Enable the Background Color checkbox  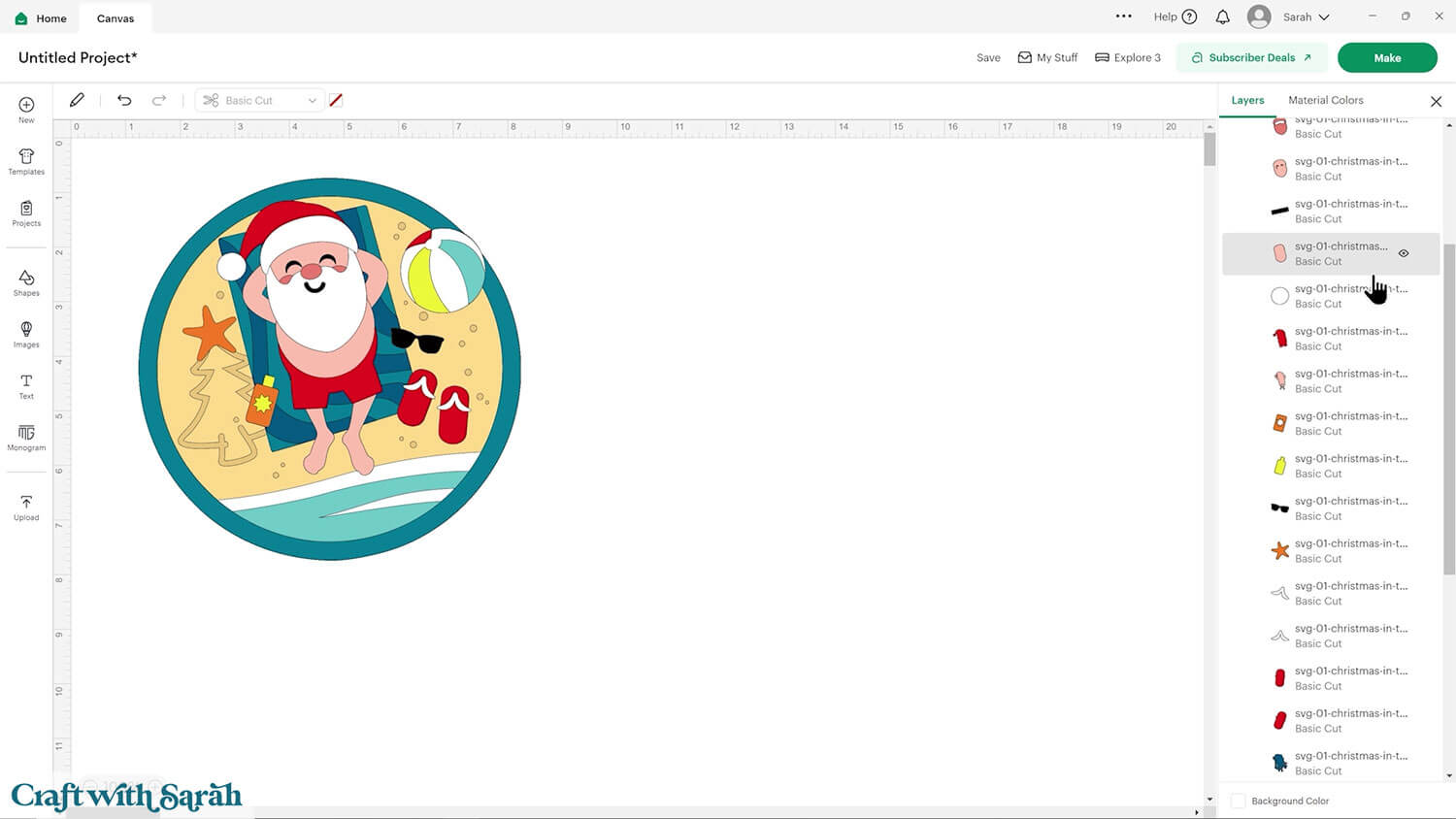click(x=1239, y=801)
